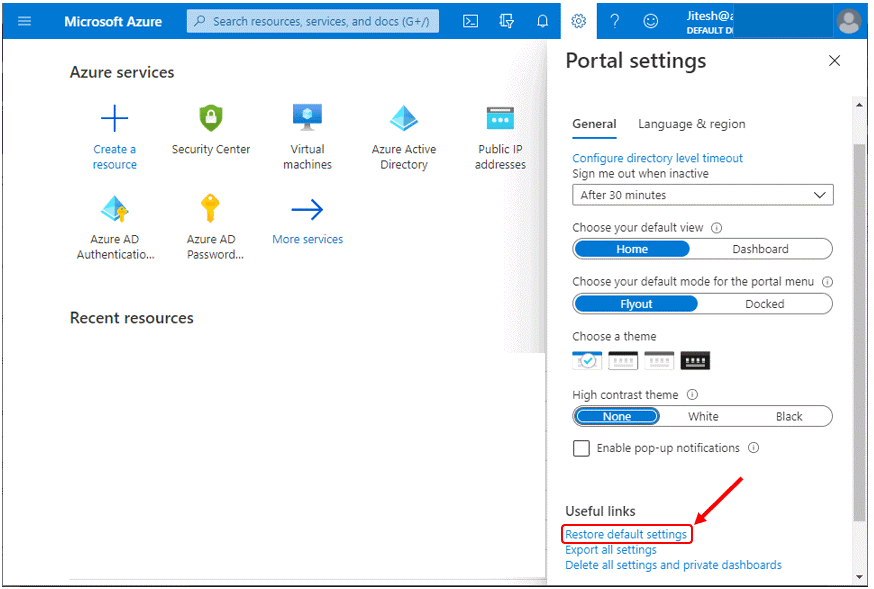Click the Jitesh account name in header
The height and width of the screenshot is (589, 874).
(710, 16)
